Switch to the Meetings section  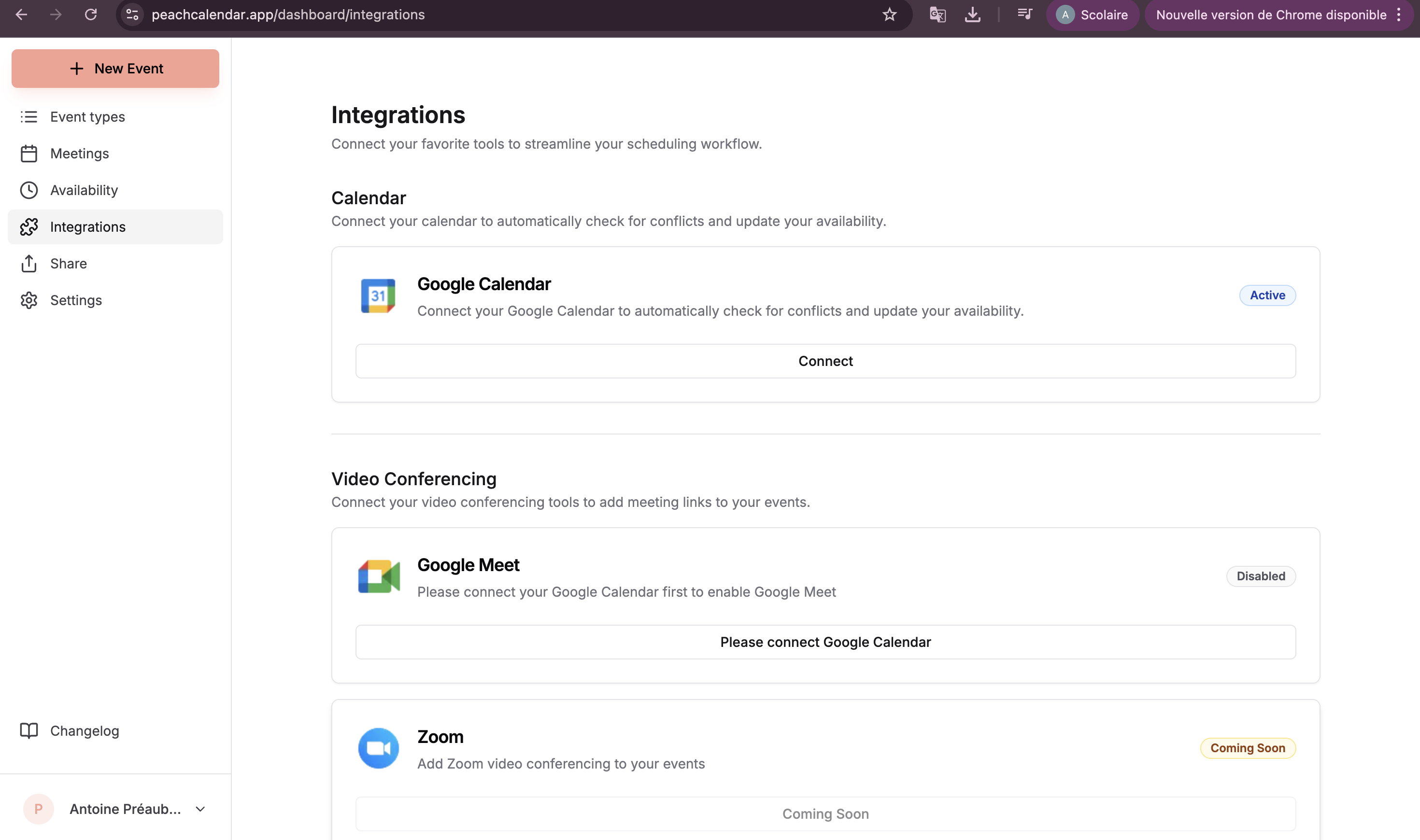[x=79, y=154]
